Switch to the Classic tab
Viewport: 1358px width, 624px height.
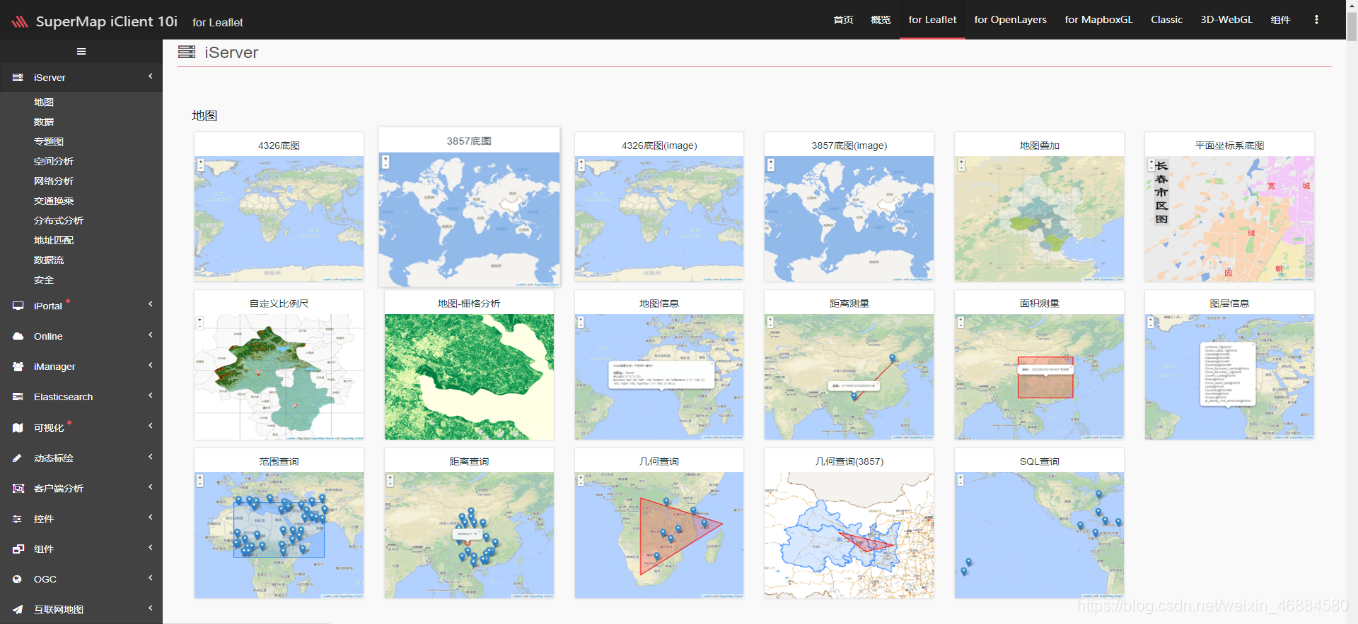[x=1166, y=20]
